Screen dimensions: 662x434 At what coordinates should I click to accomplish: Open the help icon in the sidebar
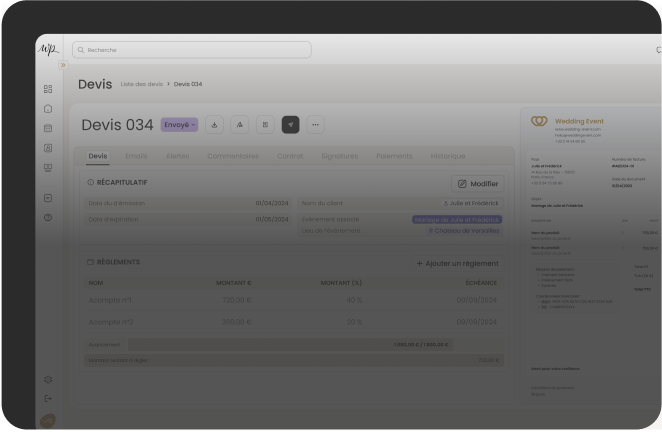click(x=48, y=217)
